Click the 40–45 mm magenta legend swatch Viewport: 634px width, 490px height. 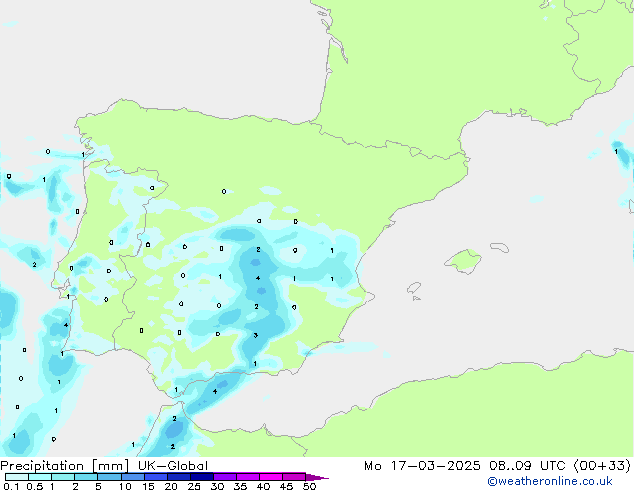coord(271,477)
